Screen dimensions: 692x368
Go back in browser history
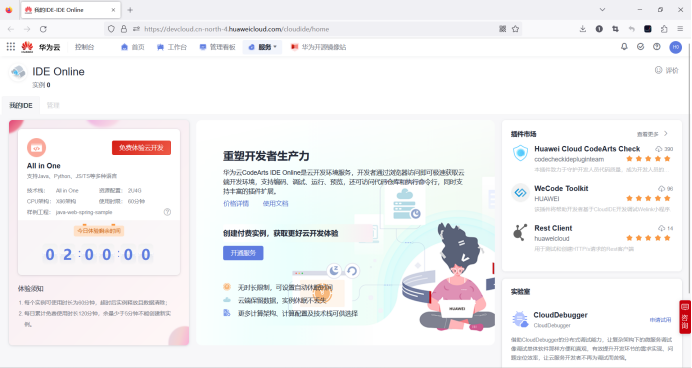coord(11,29)
